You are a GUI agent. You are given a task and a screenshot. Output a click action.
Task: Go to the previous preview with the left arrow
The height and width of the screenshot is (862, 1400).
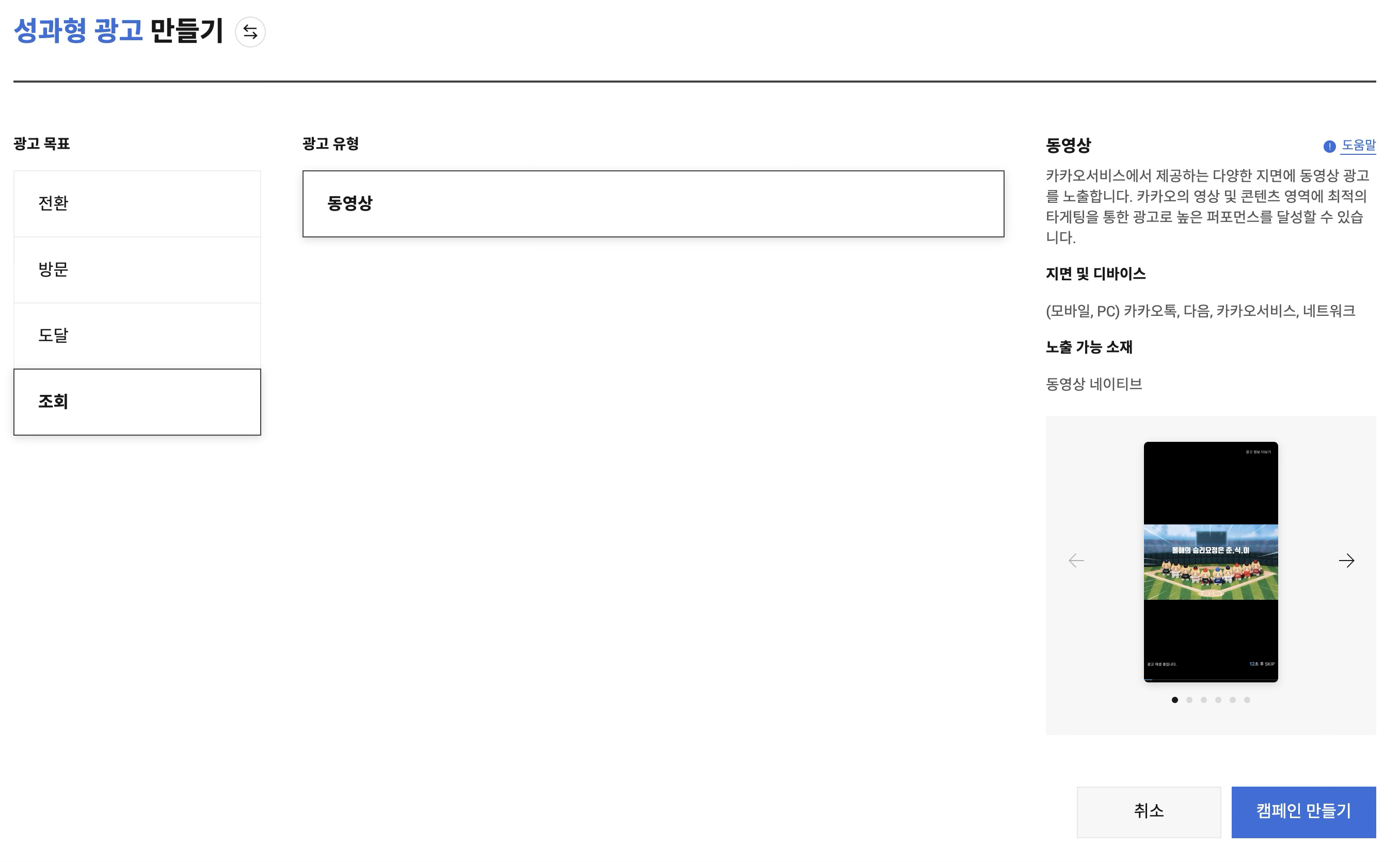(1076, 561)
